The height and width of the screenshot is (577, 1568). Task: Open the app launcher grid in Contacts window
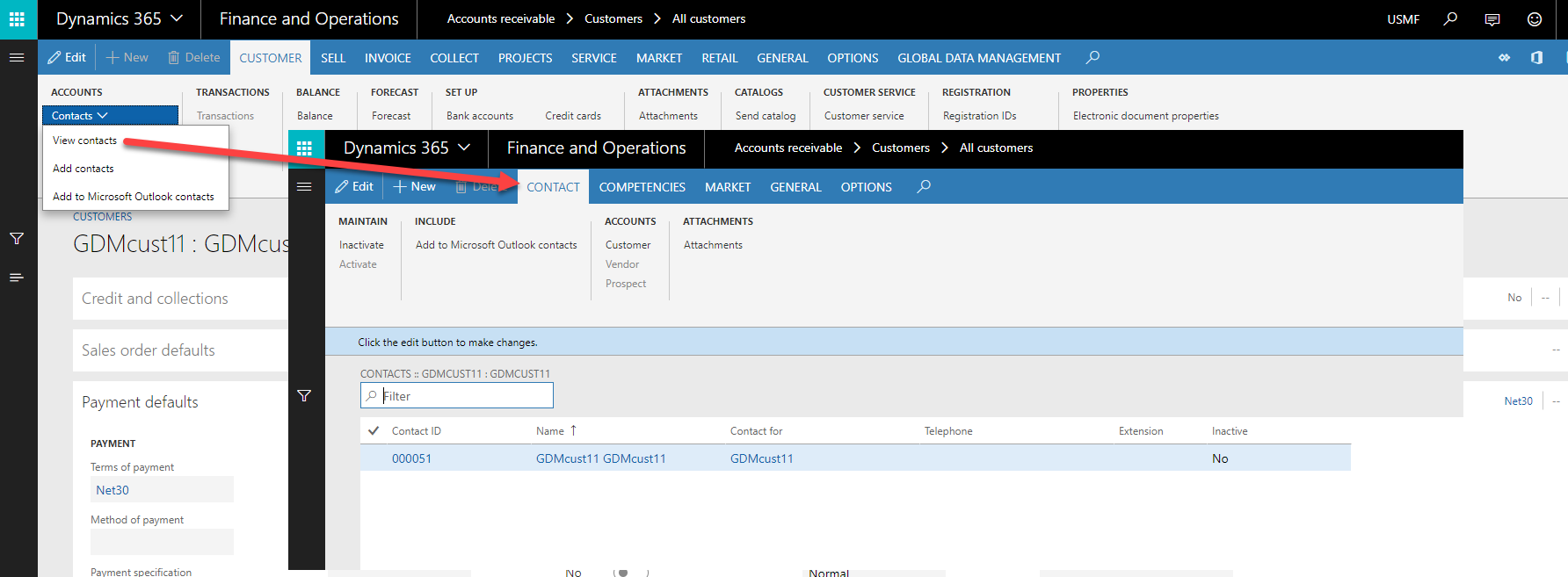click(x=305, y=148)
